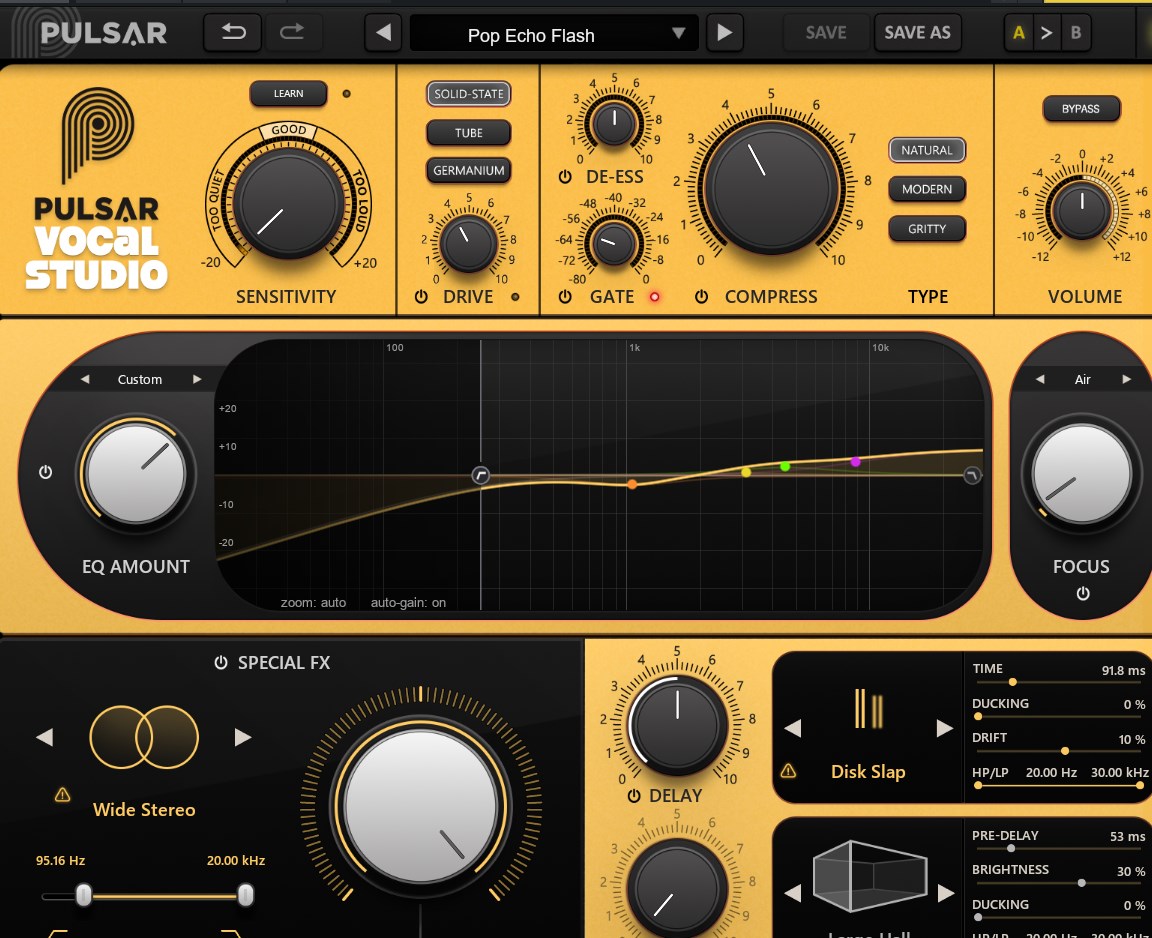The height and width of the screenshot is (938, 1152).
Task: Click the delay TIME slider handle
Action: click(1012, 682)
